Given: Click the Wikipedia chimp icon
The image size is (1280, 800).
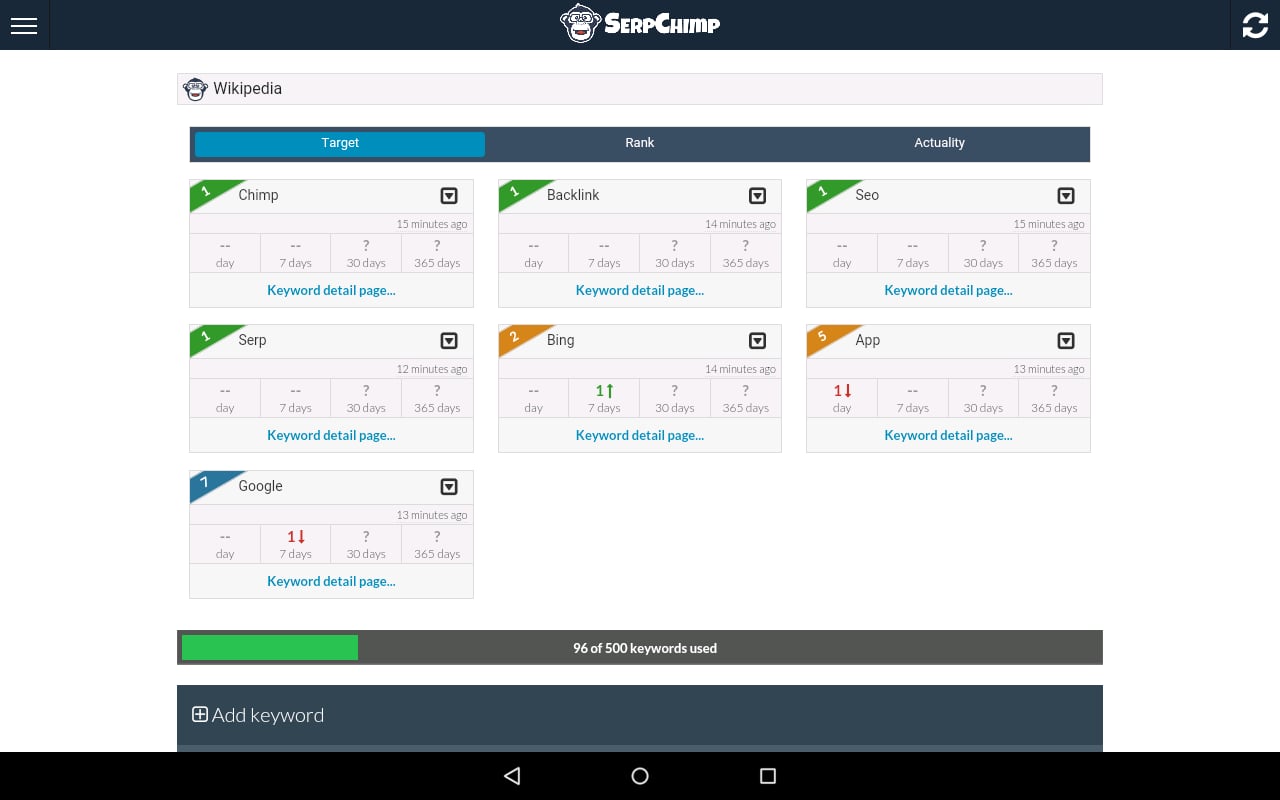Looking at the screenshot, I should (196, 89).
